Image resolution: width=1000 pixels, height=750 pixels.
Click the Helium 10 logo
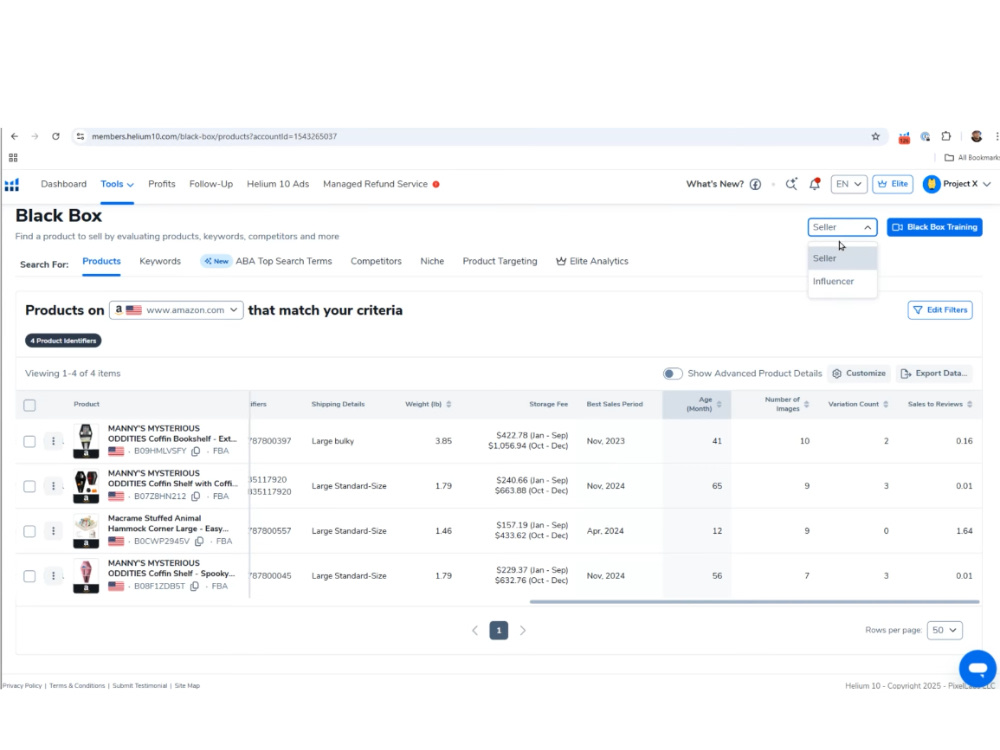12,184
